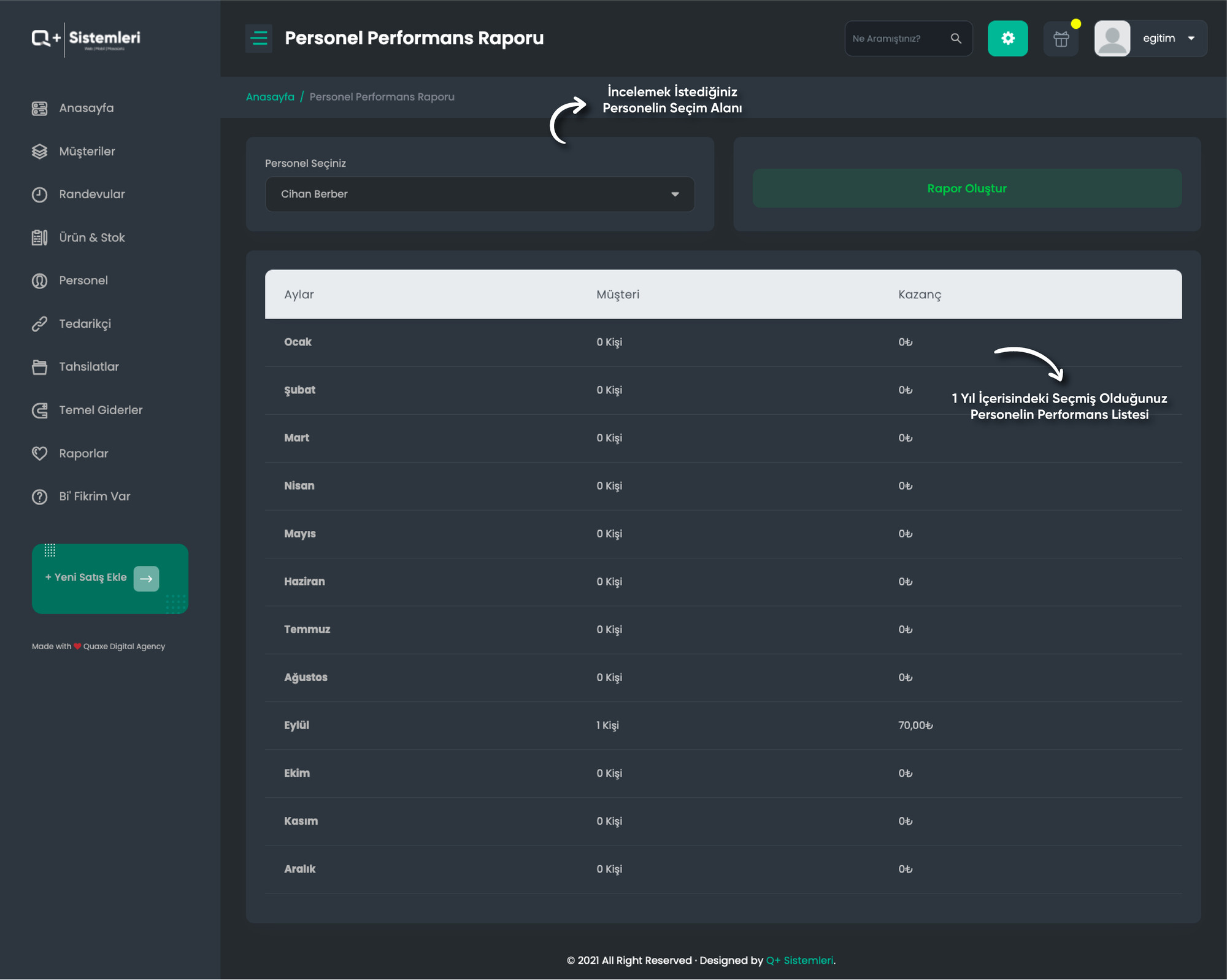Click the arrow icon on Yeni Satış Ekle

[x=146, y=579]
